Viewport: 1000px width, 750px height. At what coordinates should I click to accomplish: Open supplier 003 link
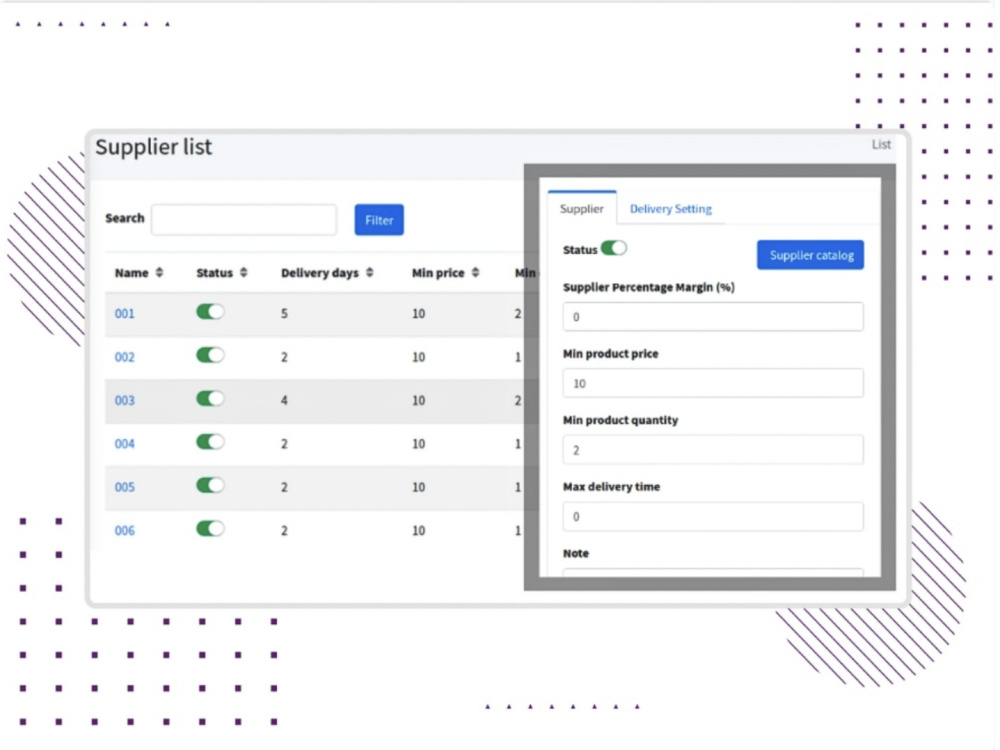click(124, 401)
